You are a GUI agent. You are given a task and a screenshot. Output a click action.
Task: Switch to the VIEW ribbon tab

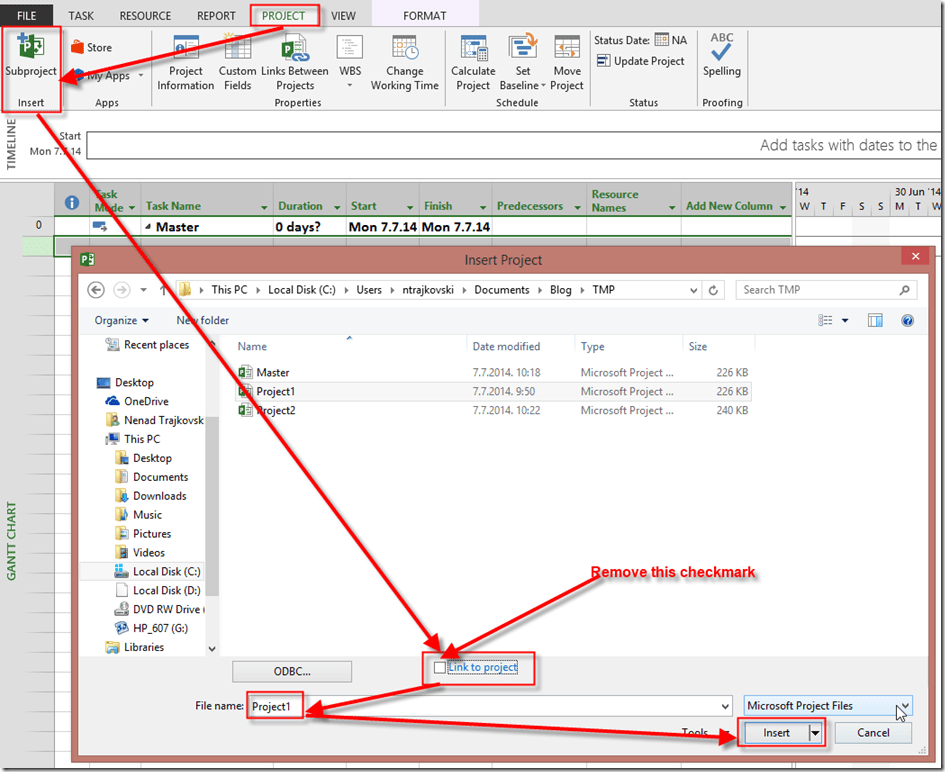(x=343, y=16)
